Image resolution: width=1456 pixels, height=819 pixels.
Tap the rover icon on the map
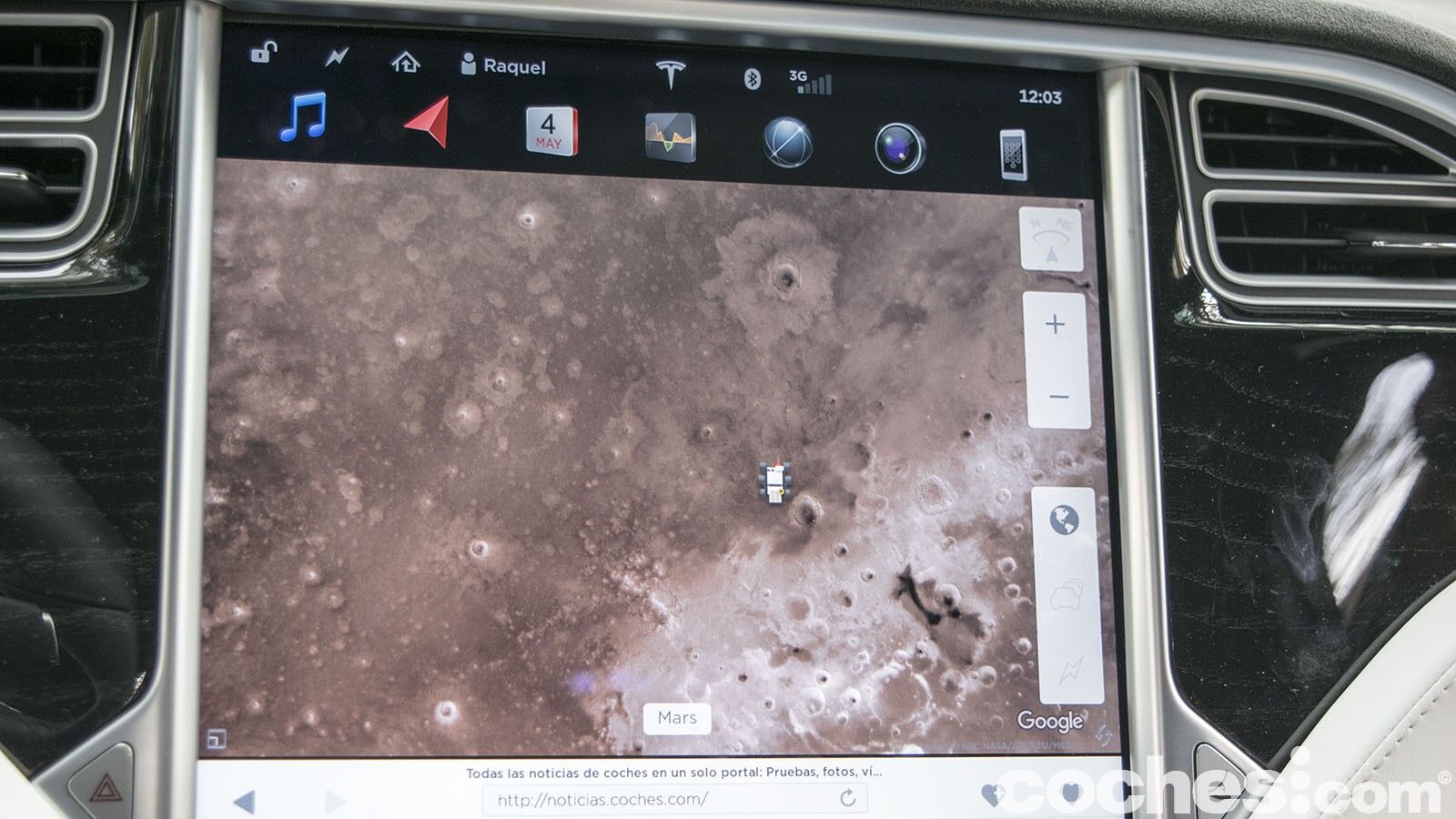[x=775, y=481]
